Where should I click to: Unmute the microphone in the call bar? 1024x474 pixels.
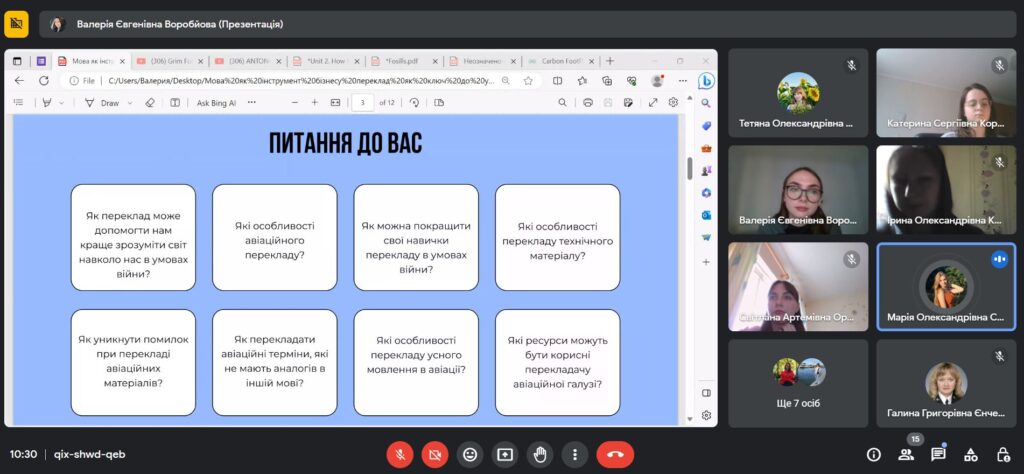[x=399, y=454]
